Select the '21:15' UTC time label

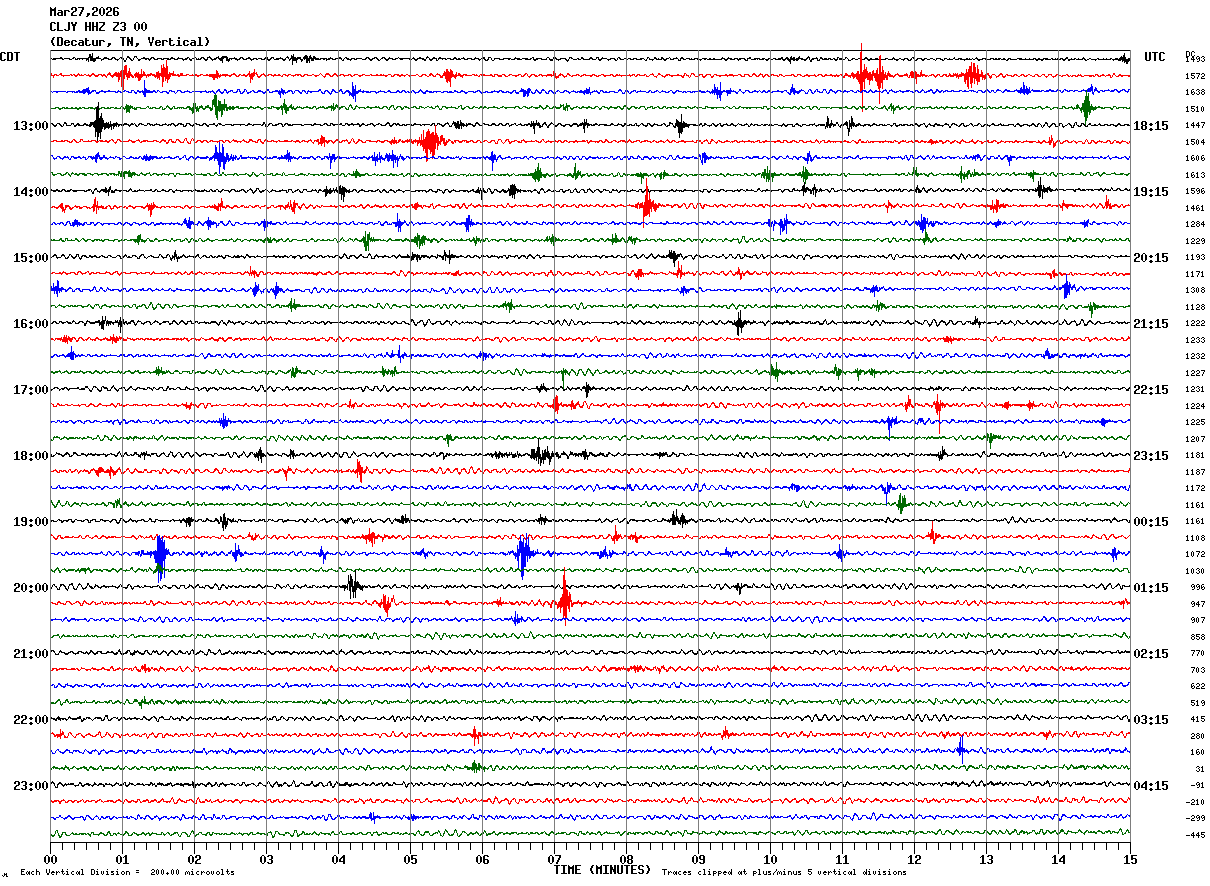1151,324
